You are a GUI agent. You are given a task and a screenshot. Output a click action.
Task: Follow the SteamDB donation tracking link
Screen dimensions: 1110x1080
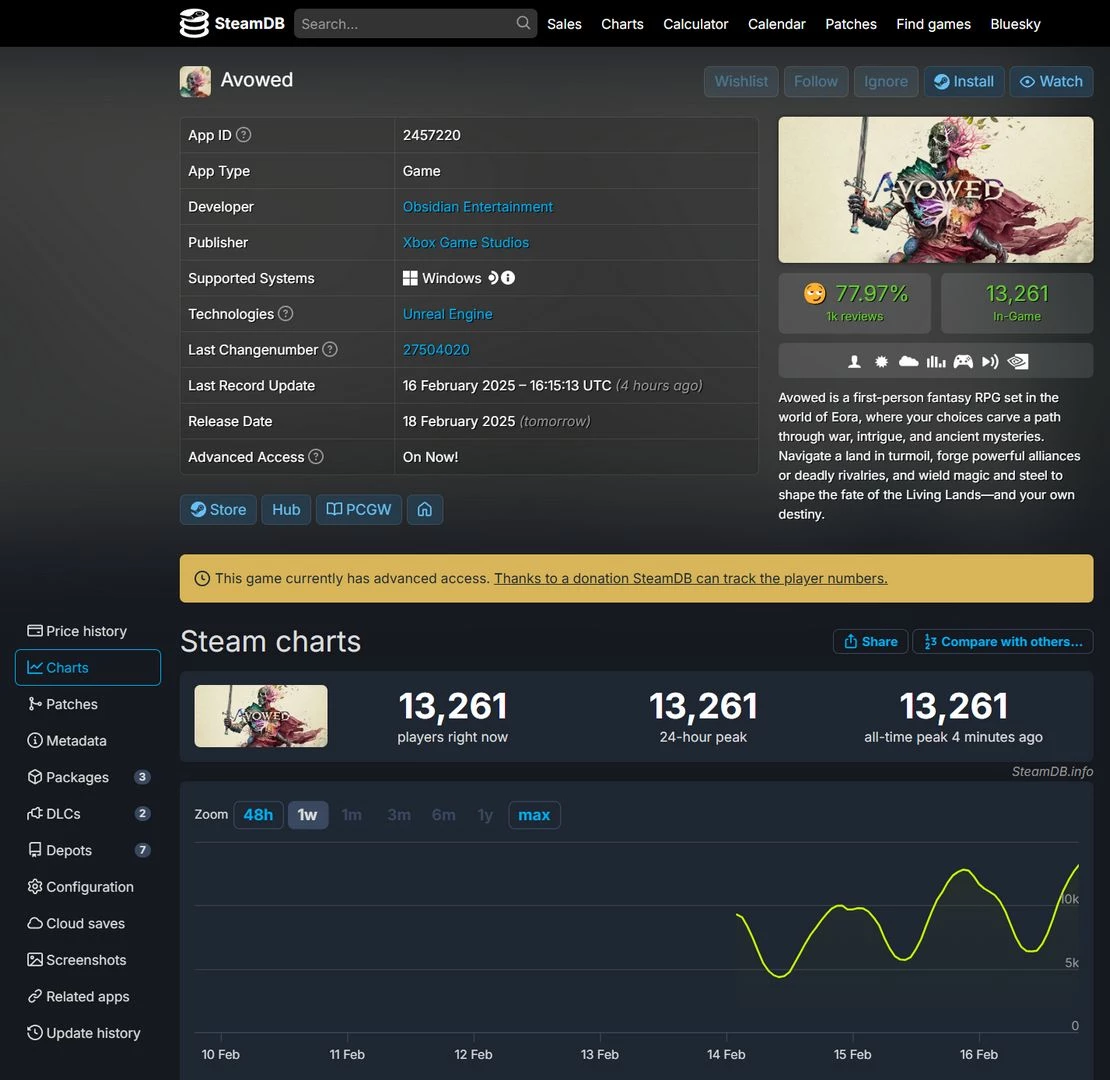point(690,578)
